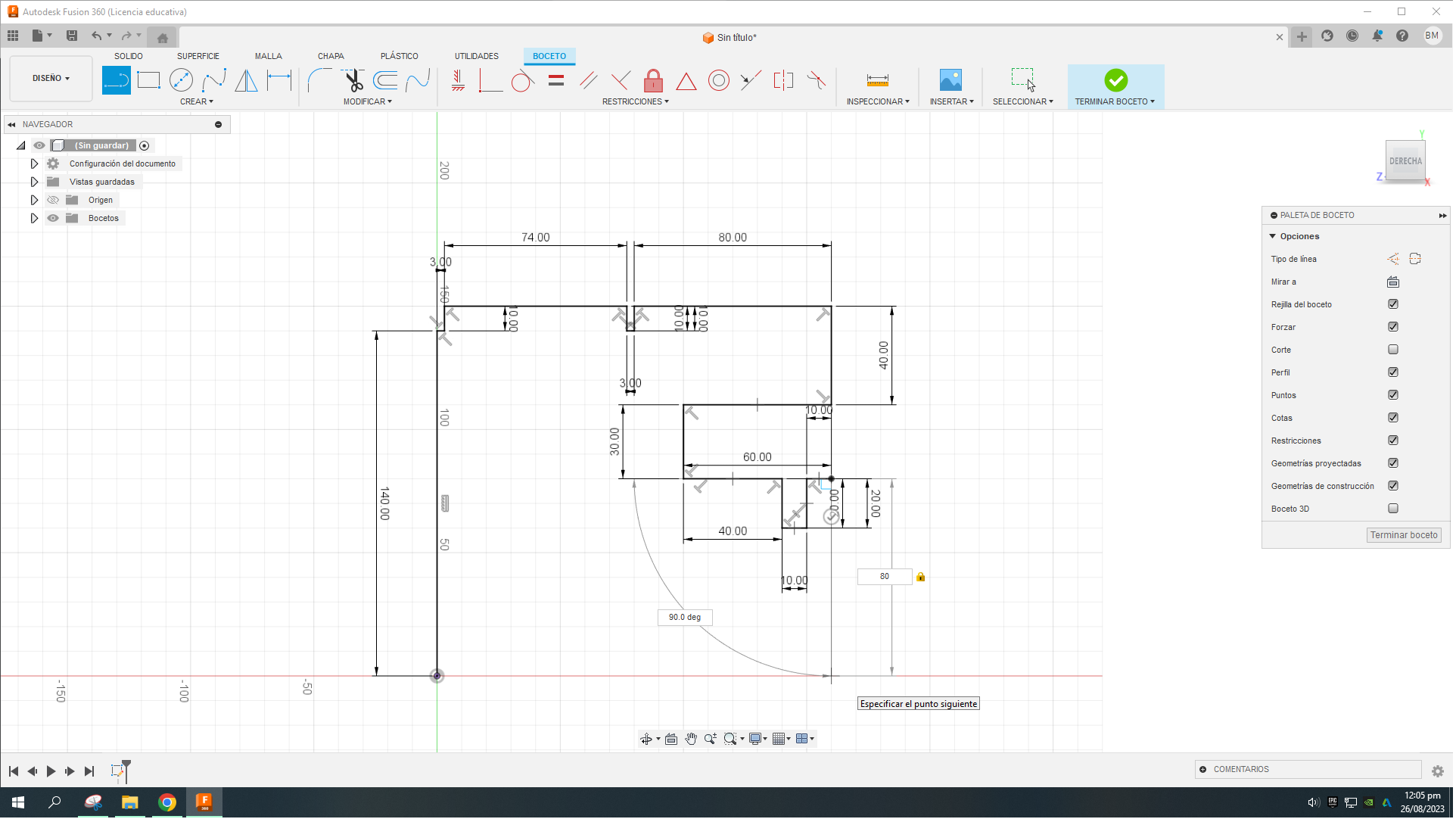This screenshot has width=1456, height=819.
Task: Select the Spline sketch tool
Action: click(214, 80)
